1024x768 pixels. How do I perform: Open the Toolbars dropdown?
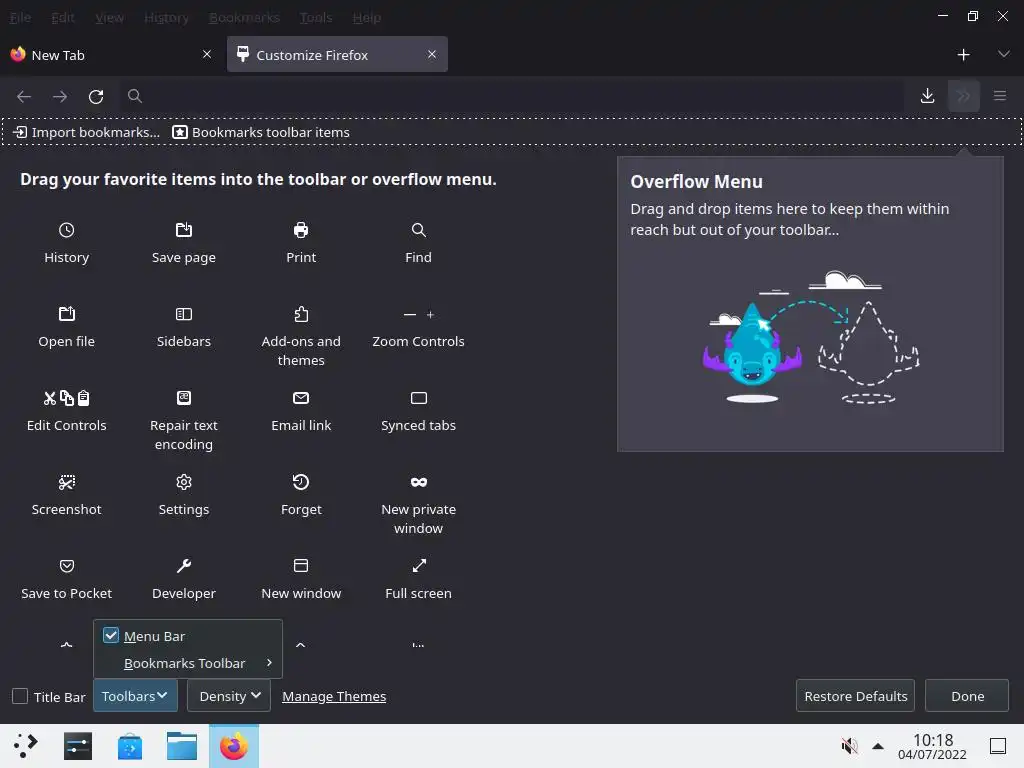click(x=135, y=696)
